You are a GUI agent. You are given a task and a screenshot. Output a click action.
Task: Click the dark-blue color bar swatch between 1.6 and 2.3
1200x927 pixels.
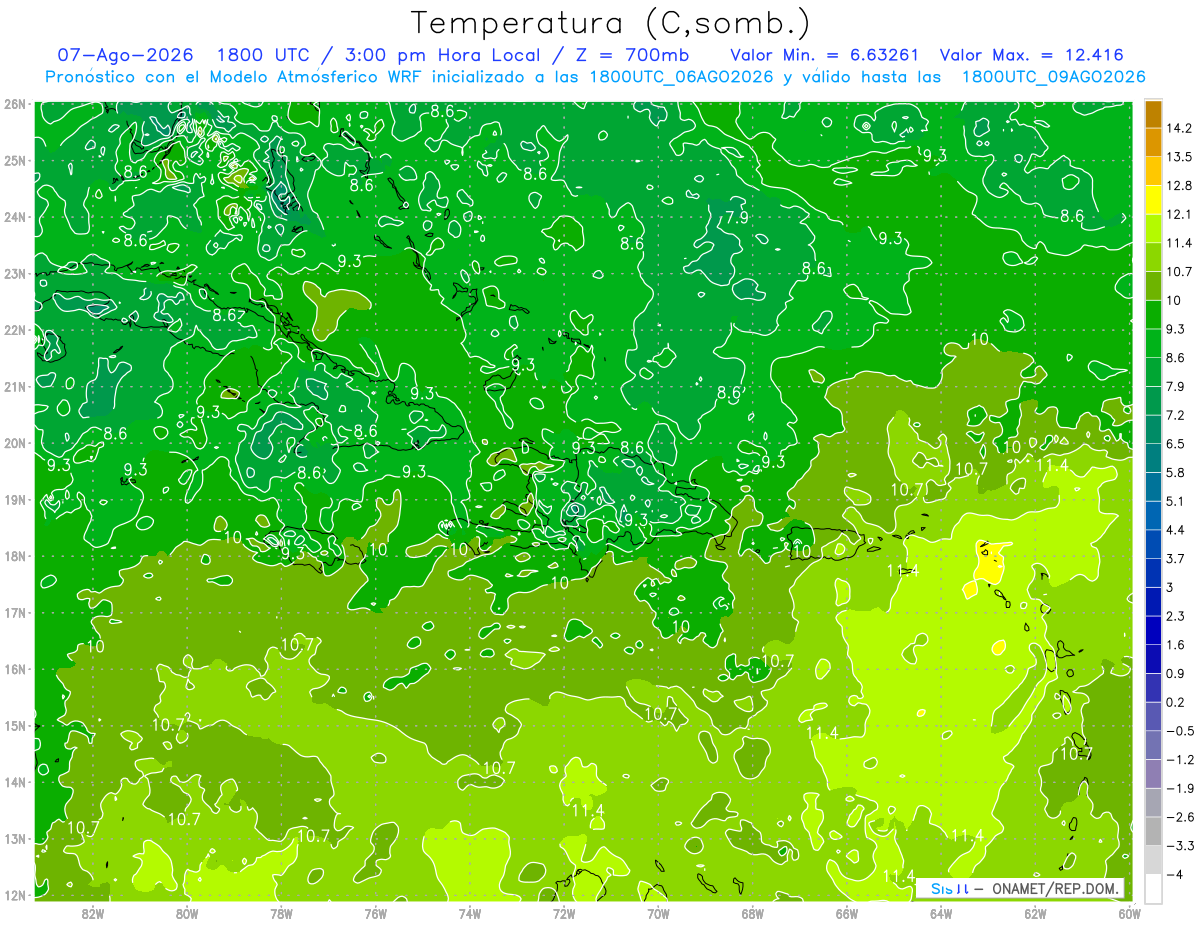pos(1153,631)
